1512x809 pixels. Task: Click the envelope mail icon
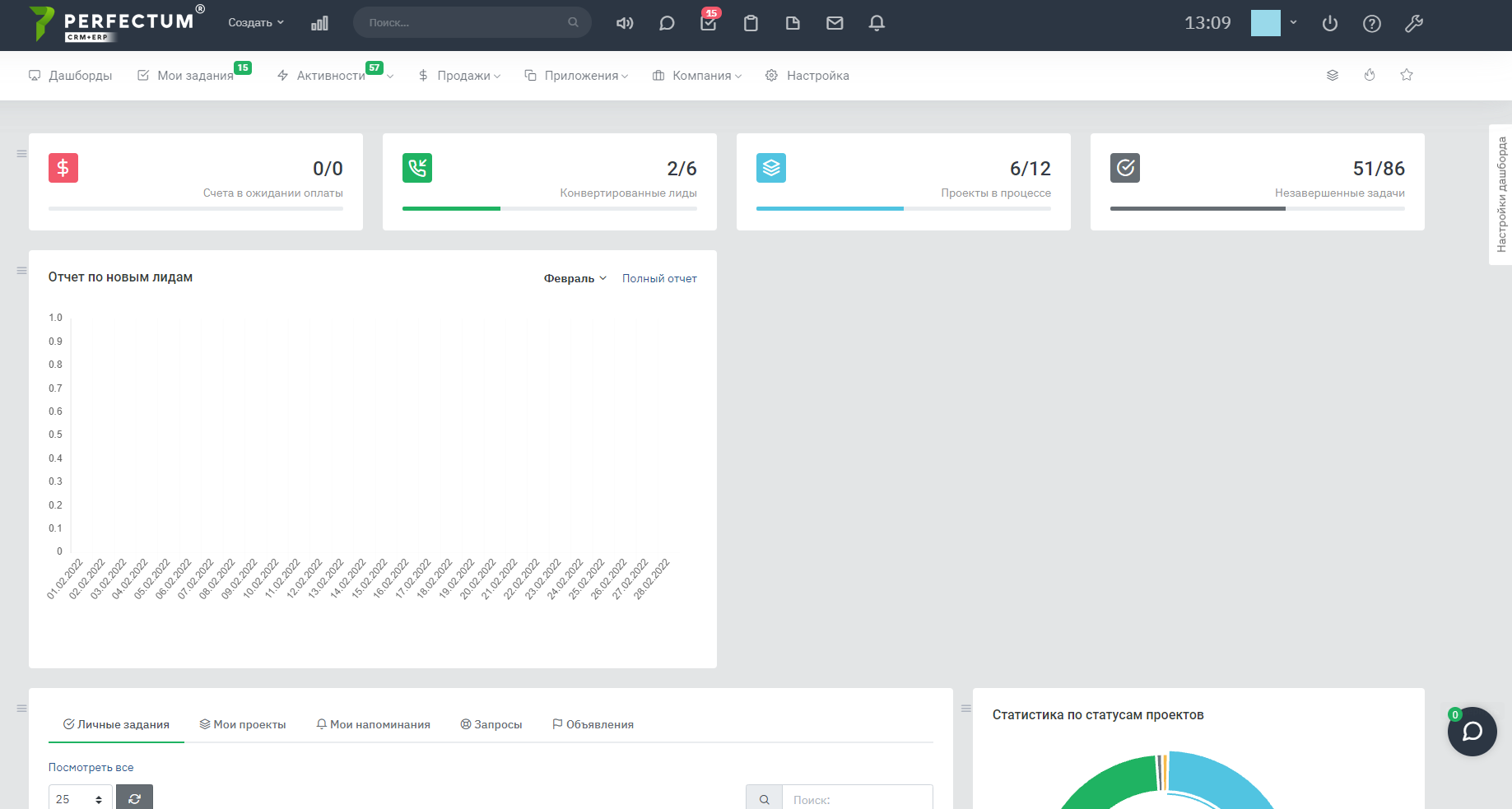pos(835,23)
